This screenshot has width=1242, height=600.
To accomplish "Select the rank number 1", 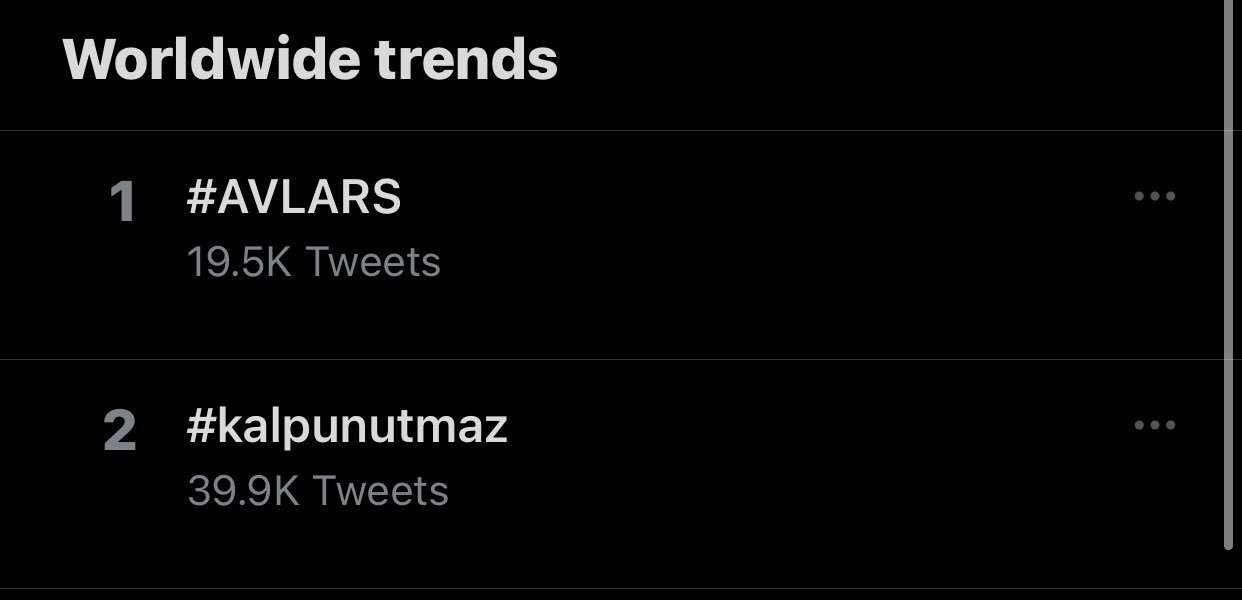I will tap(122, 202).
